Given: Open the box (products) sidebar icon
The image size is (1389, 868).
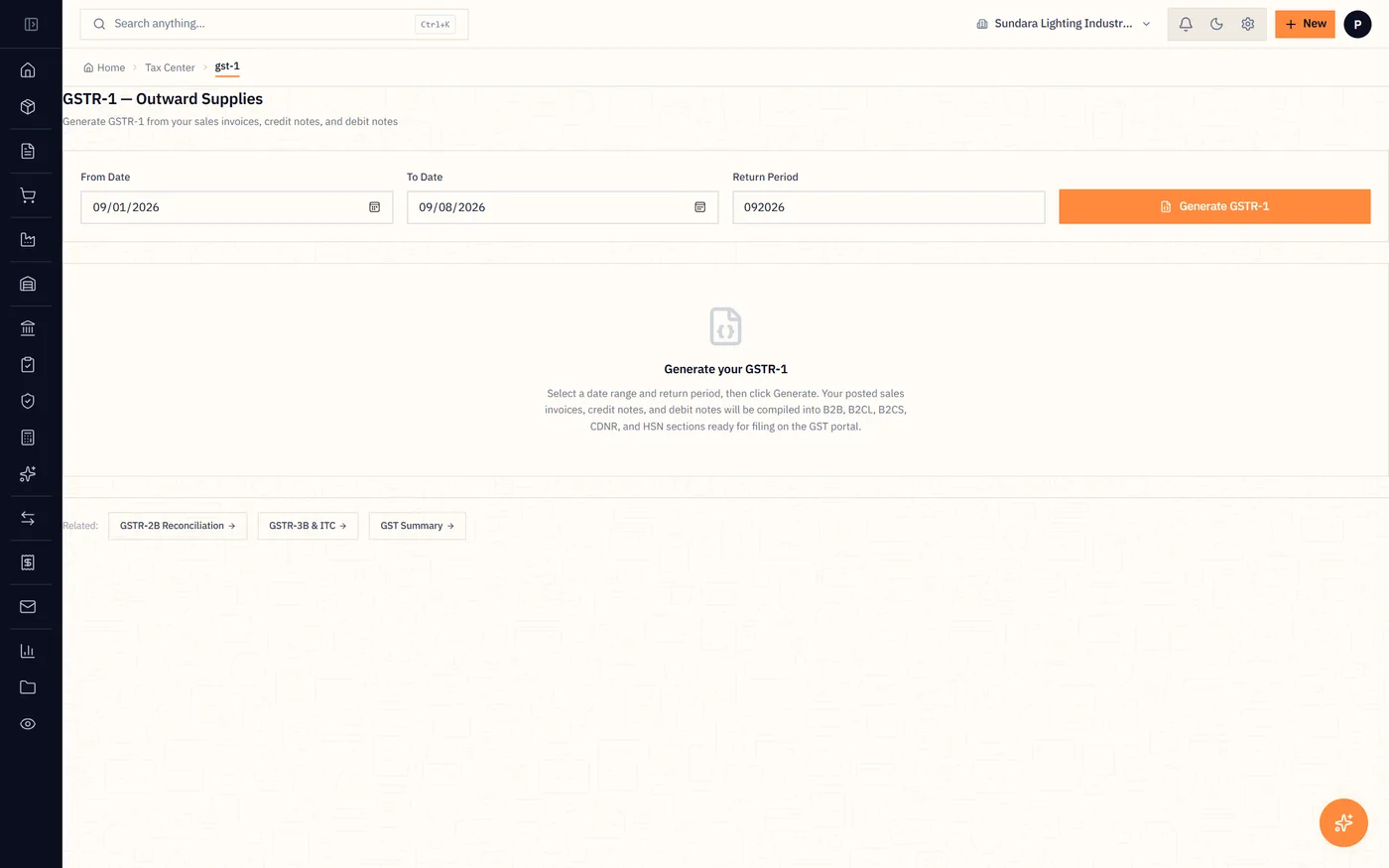Looking at the screenshot, I should [x=28, y=107].
